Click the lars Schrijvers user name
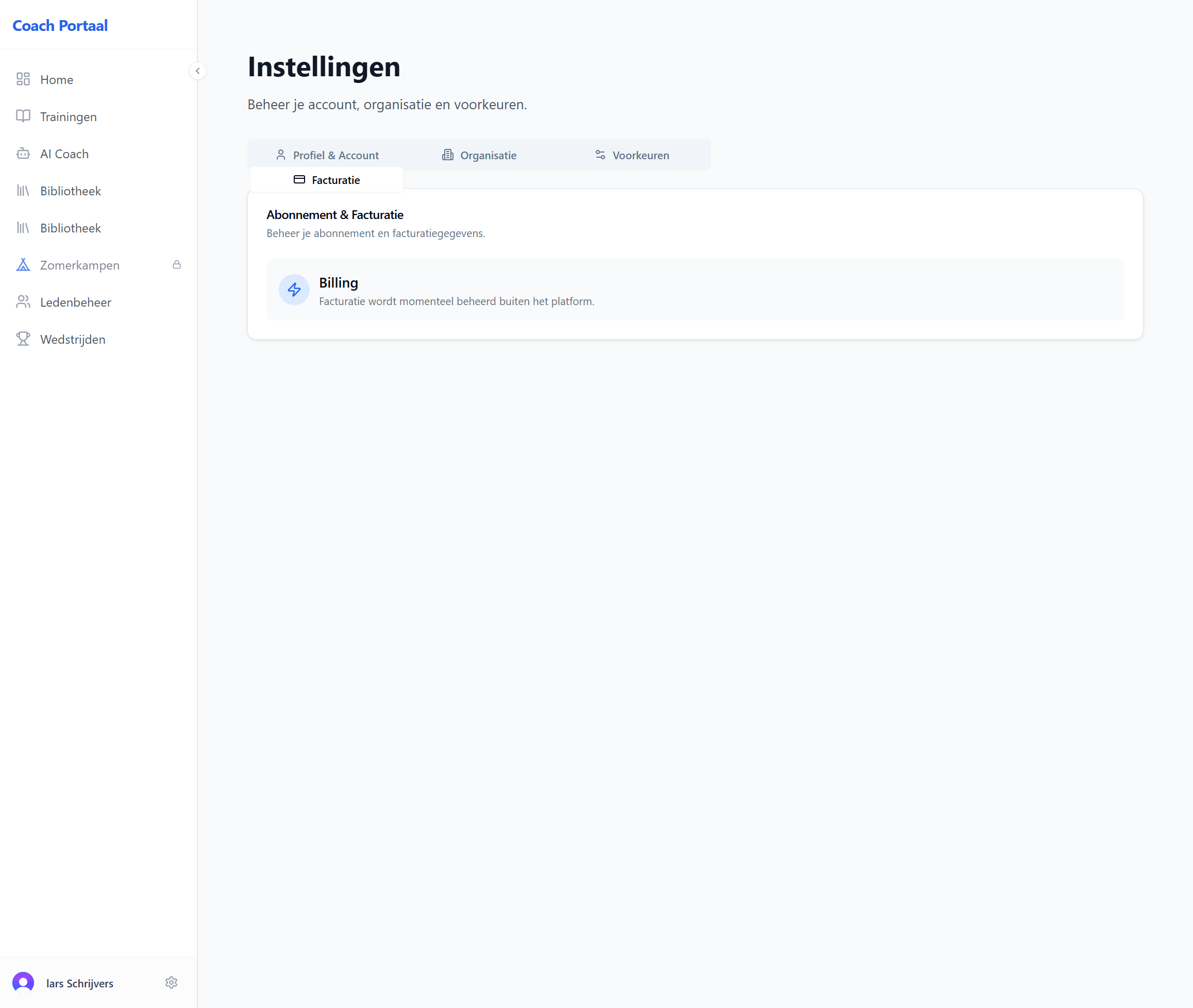This screenshot has width=1193, height=1008. coord(79,983)
